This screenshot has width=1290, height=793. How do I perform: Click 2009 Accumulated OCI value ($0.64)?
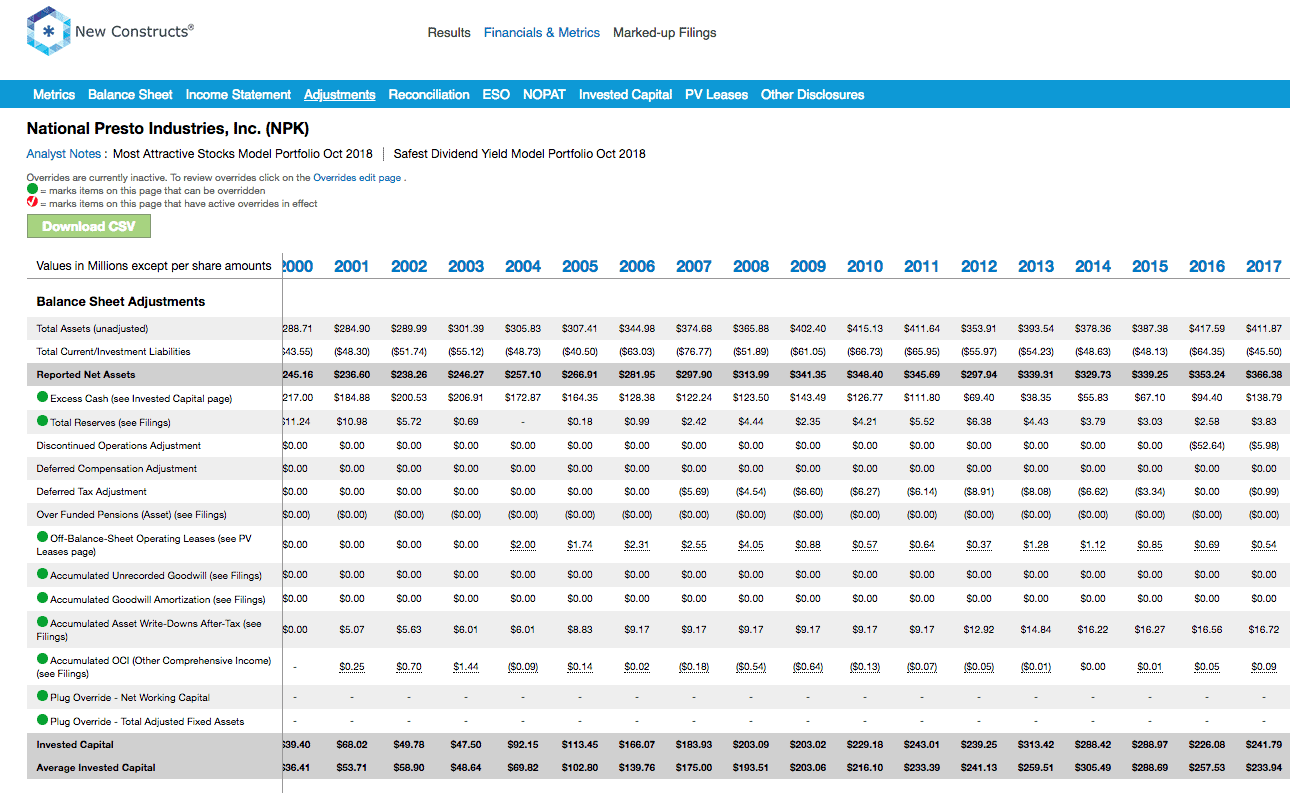[x=808, y=666]
